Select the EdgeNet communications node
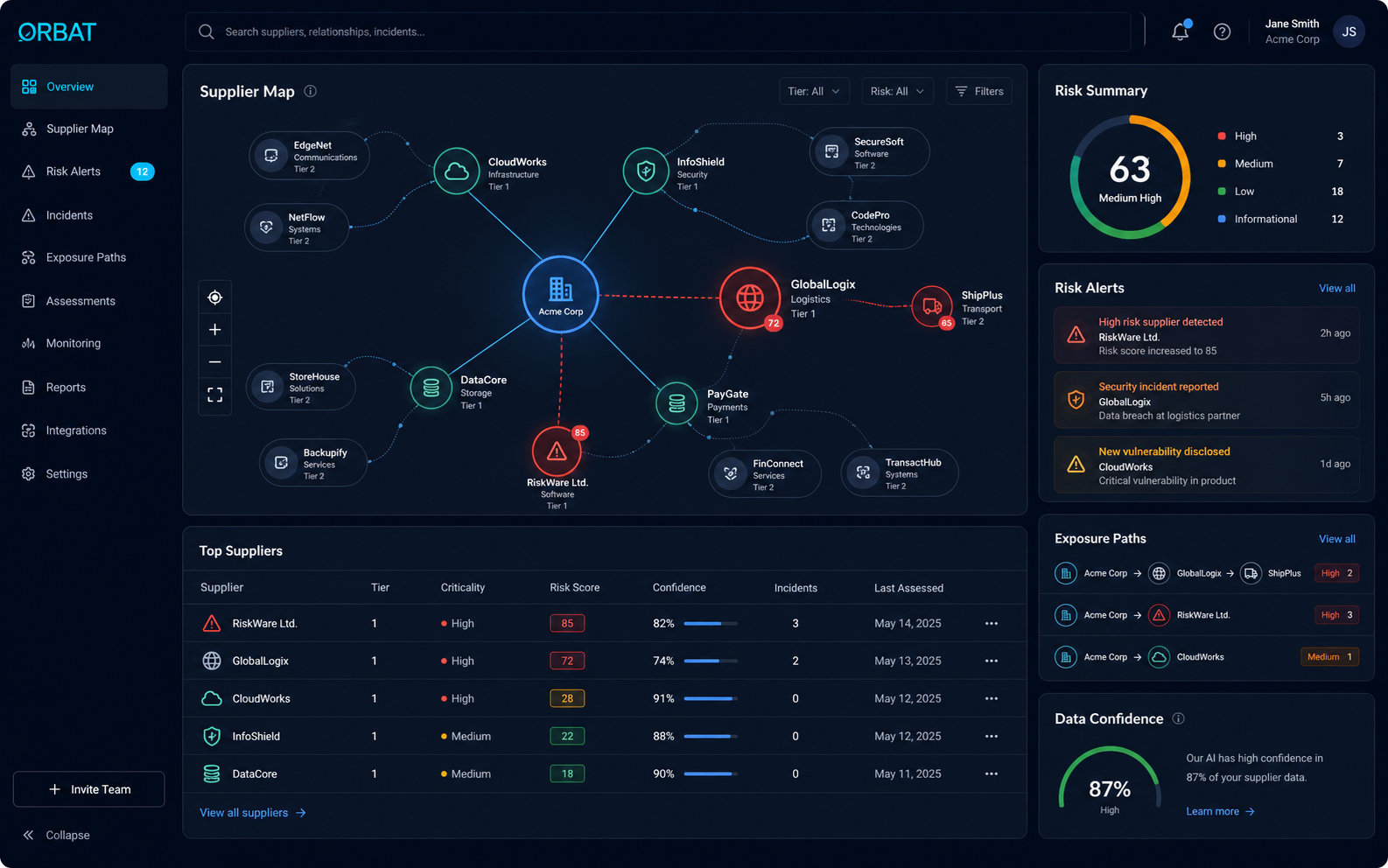This screenshot has width=1388, height=868. (310, 156)
